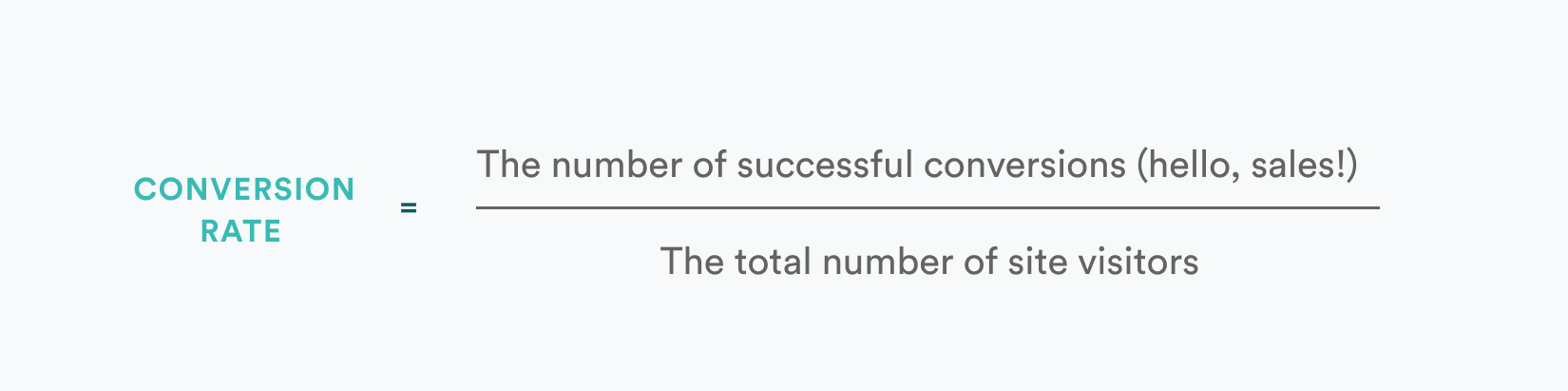Click 'number' in the denominator line
Image resolution: width=1568 pixels, height=391 pixels.
point(889,263)
